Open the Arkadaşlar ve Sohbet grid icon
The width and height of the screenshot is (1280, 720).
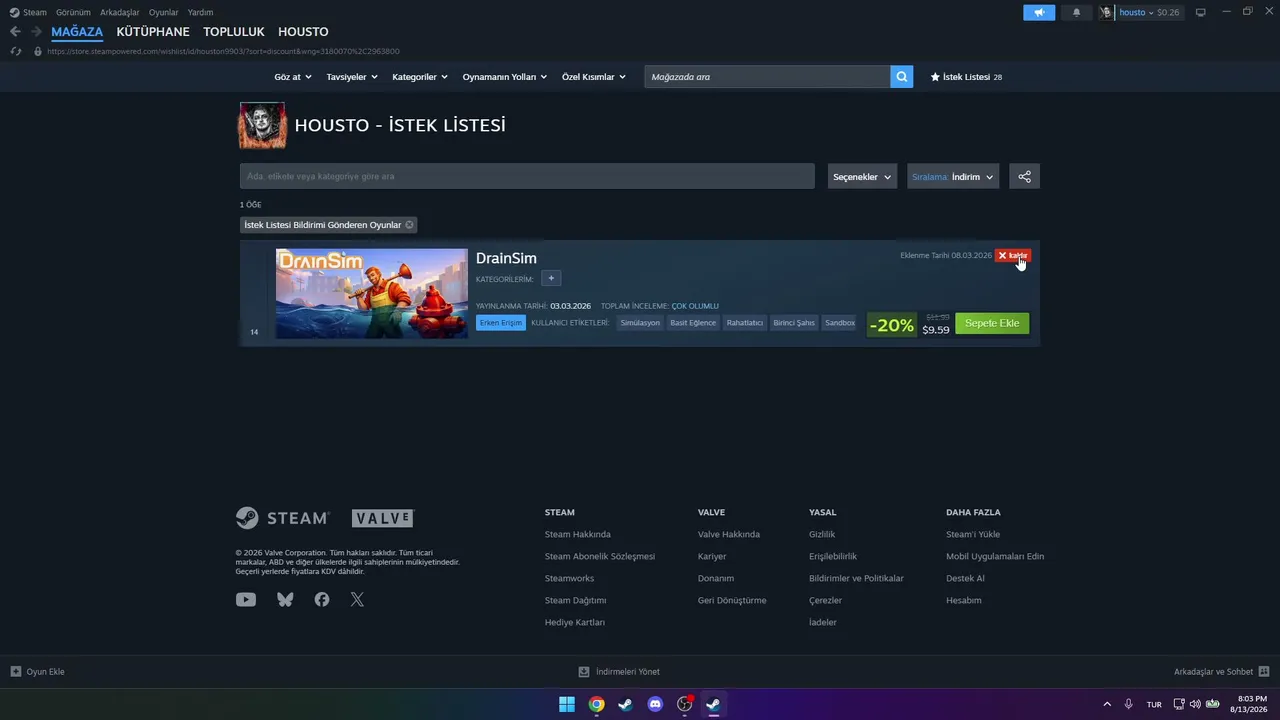(x=1264, y=672)
